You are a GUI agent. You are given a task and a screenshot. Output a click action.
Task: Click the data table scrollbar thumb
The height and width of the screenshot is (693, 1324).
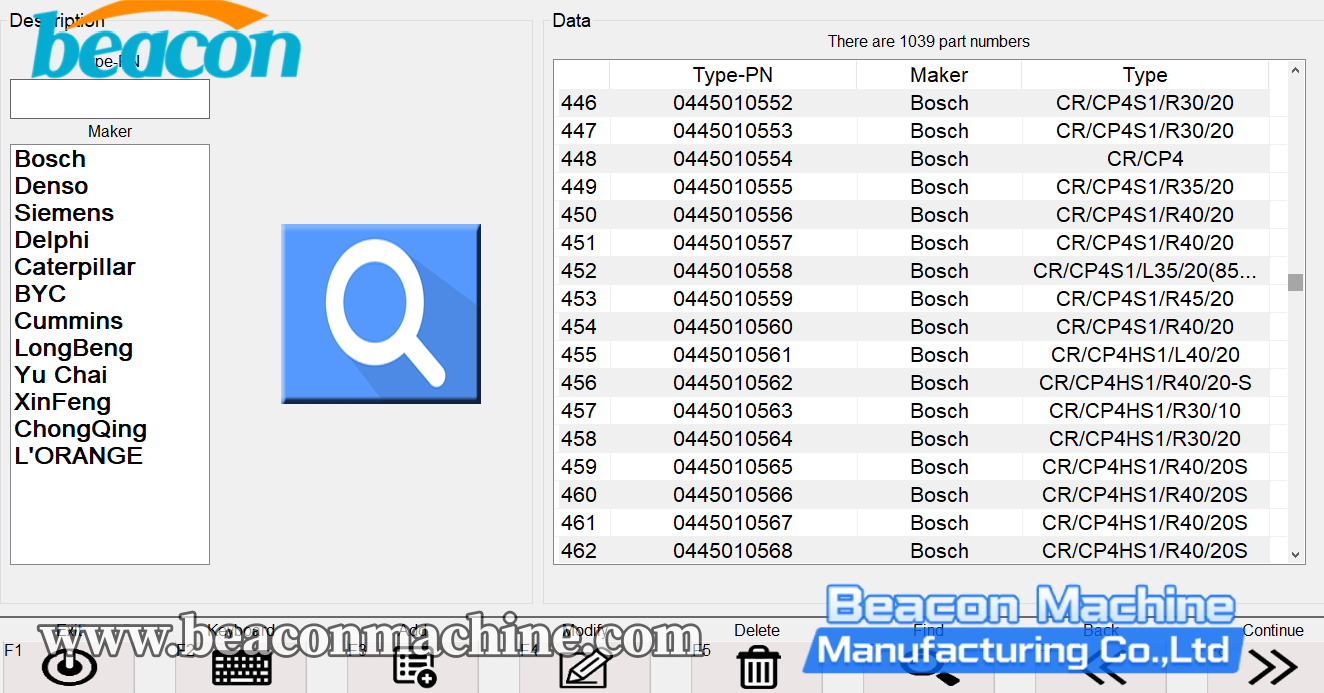pyautogui.click(x=1296, y=282)
